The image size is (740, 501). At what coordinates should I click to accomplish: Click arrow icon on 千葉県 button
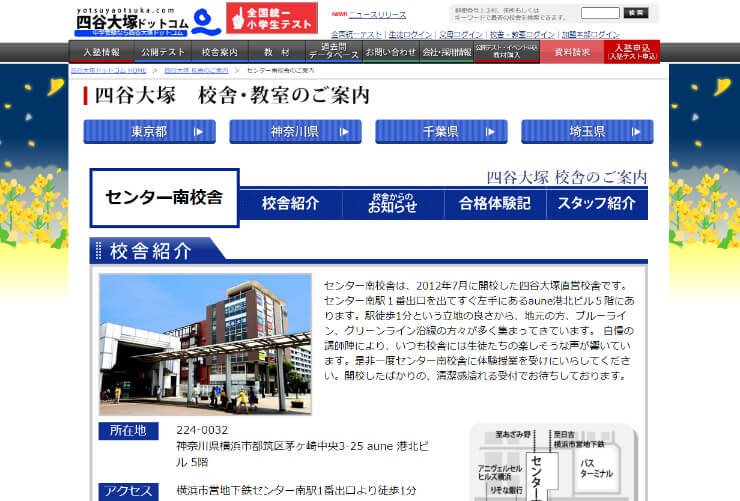pos(490,132)
